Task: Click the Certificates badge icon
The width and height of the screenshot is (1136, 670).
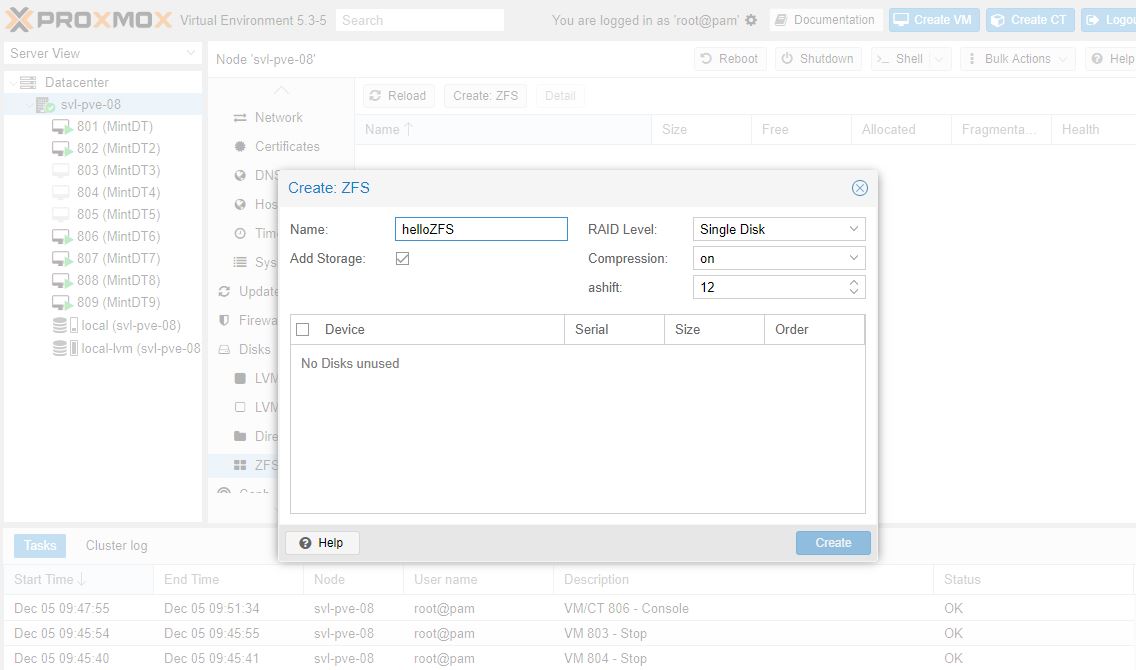Action: [x=240, y=147]
